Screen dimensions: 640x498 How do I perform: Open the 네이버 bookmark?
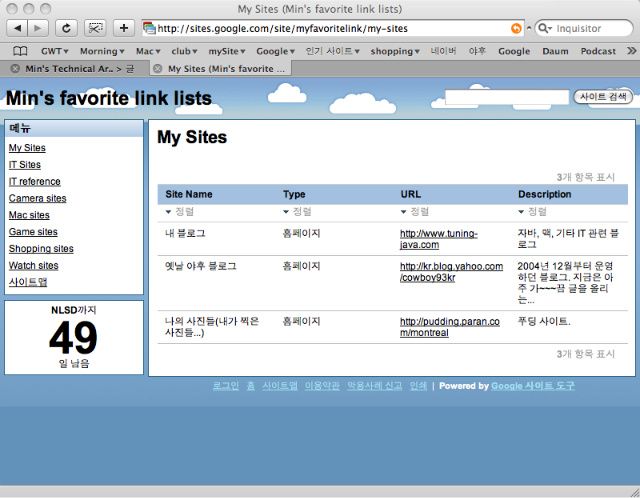click(443, 51)
